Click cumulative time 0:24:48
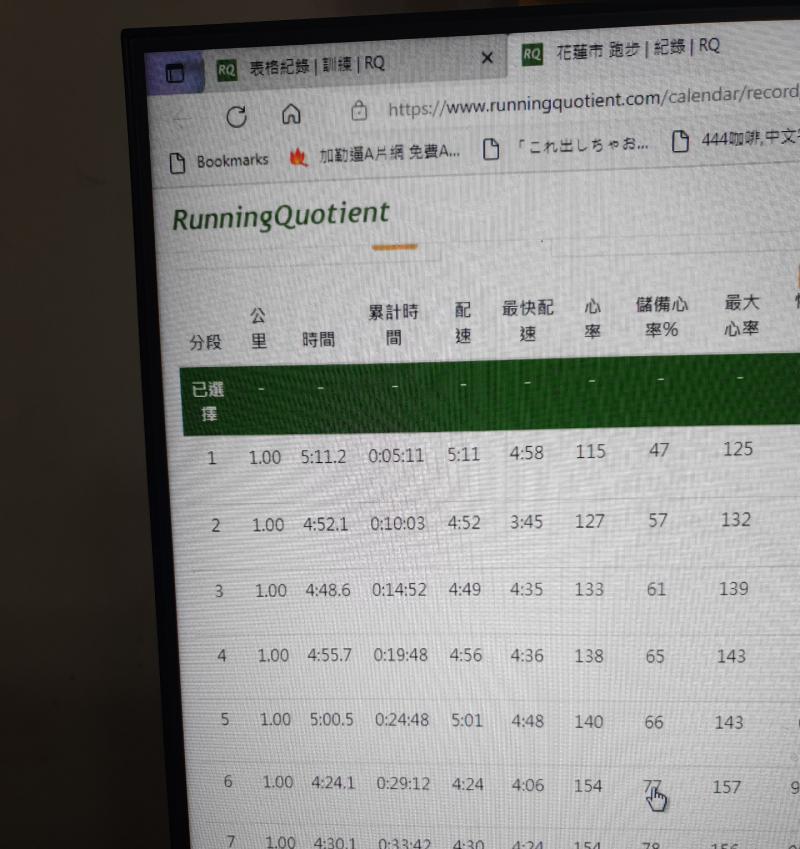Image resolution: width=800 pixels, height=849 pixels. (x=402, y=720)
